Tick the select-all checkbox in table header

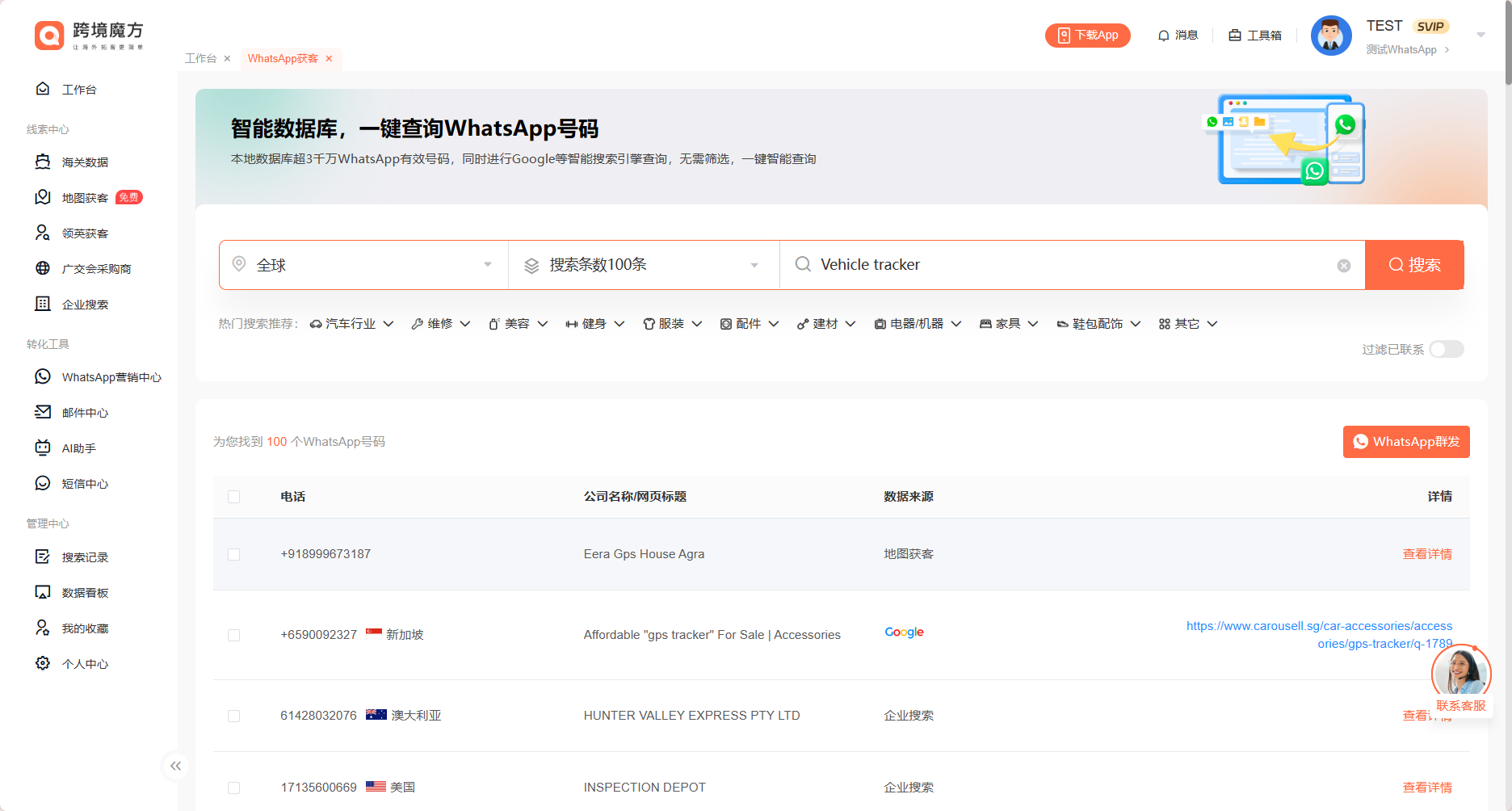pyautogui.click(x=234, y=497)
